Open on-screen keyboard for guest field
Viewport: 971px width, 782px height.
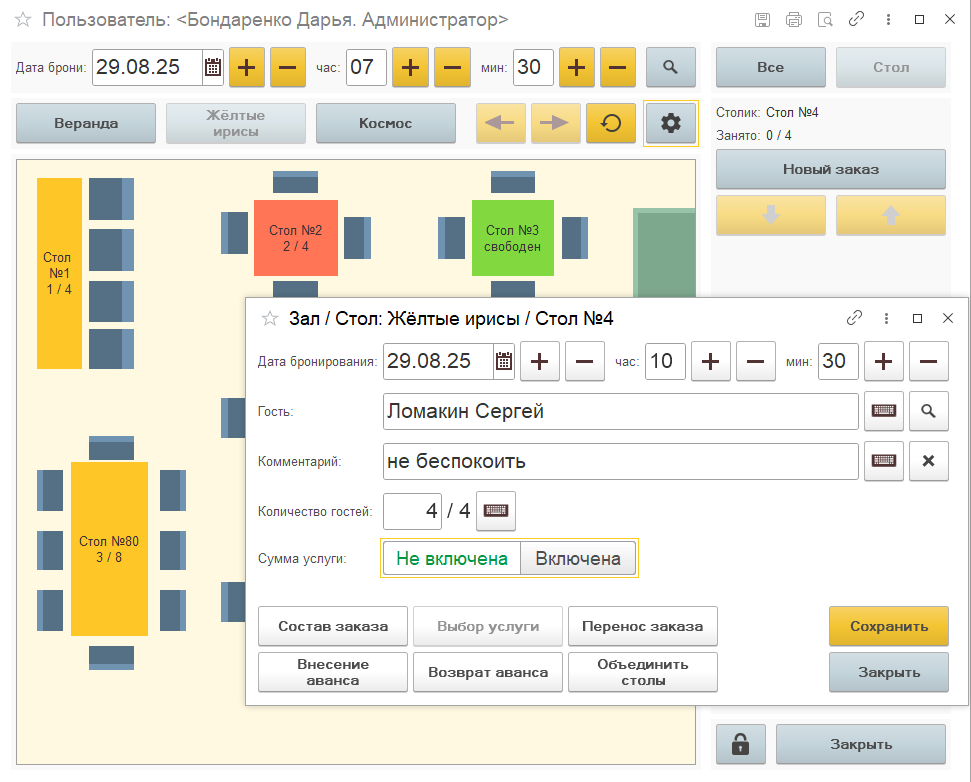click(x=884, y=411)
